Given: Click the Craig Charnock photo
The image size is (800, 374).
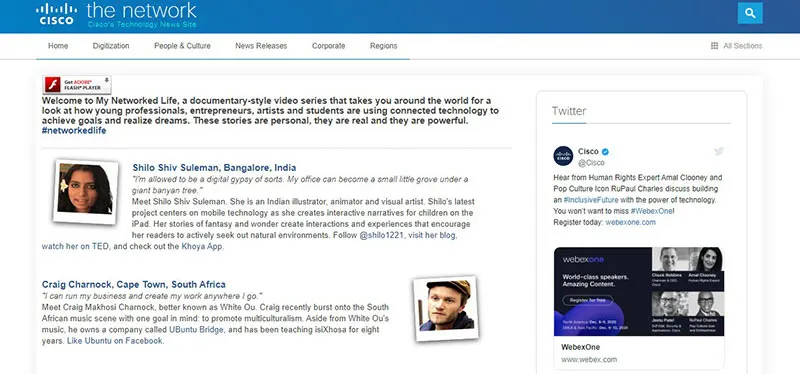Looking at the screenshot, I should 446,308.
